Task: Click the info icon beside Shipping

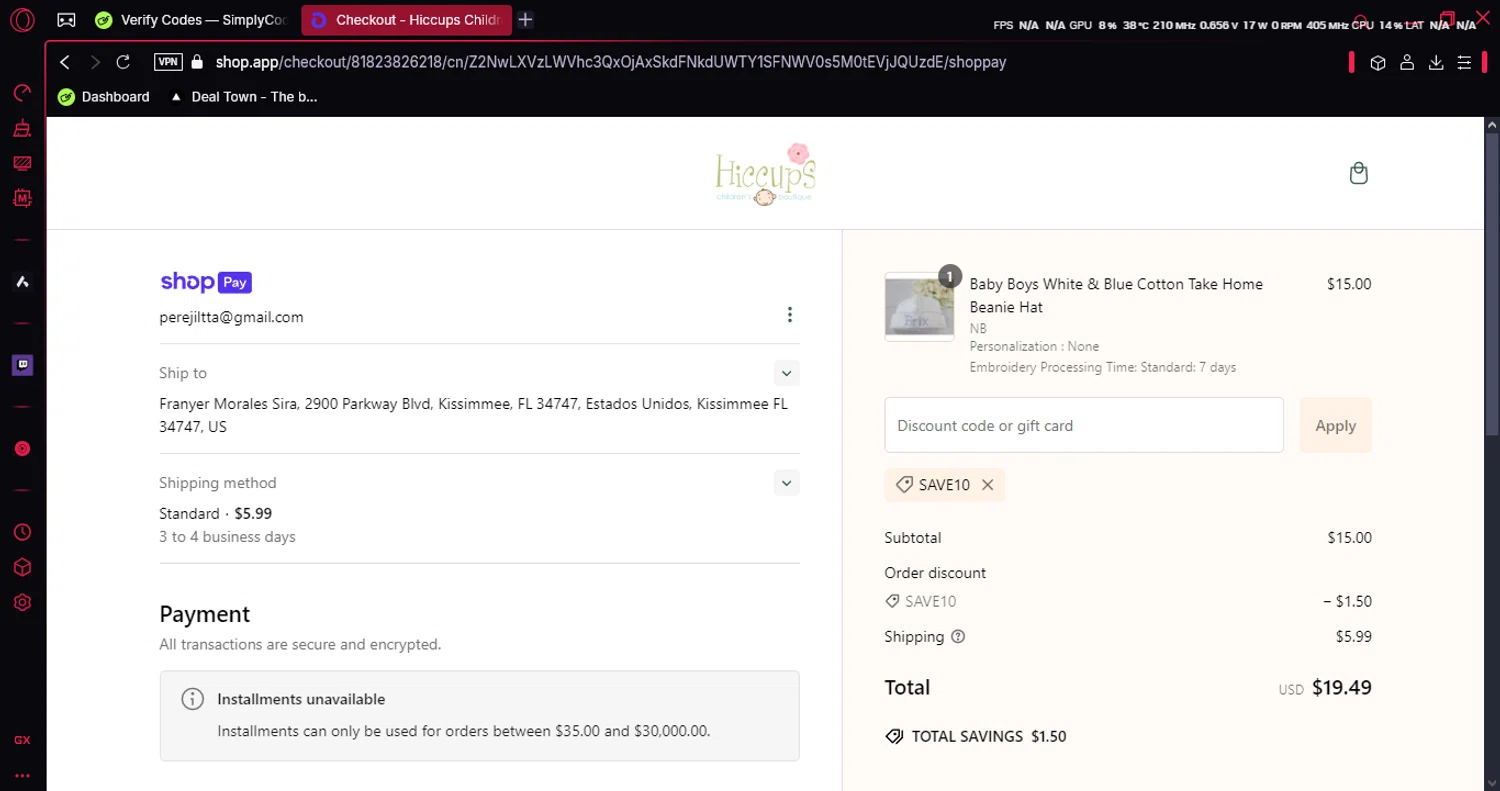Action: pyautogui.click(x=958, y=637)
